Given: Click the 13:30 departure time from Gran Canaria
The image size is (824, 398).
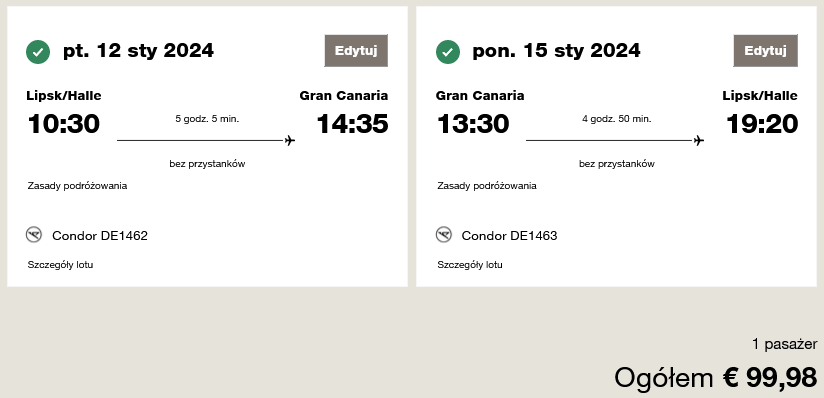Looking at the screenshot, I should click(473, 124).
